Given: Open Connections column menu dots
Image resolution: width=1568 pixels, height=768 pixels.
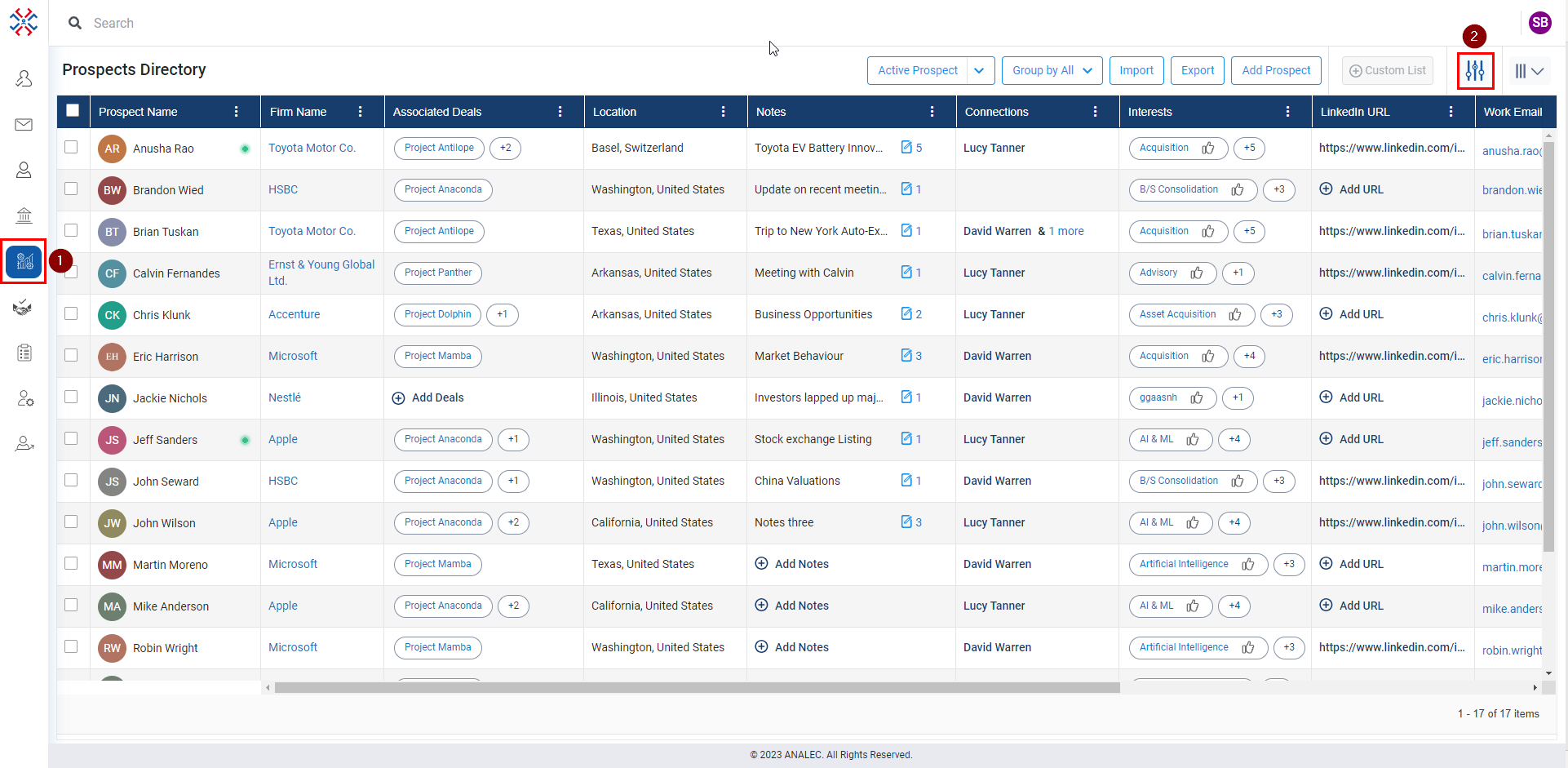Looking at the screenshot, I should [1096, 112].
